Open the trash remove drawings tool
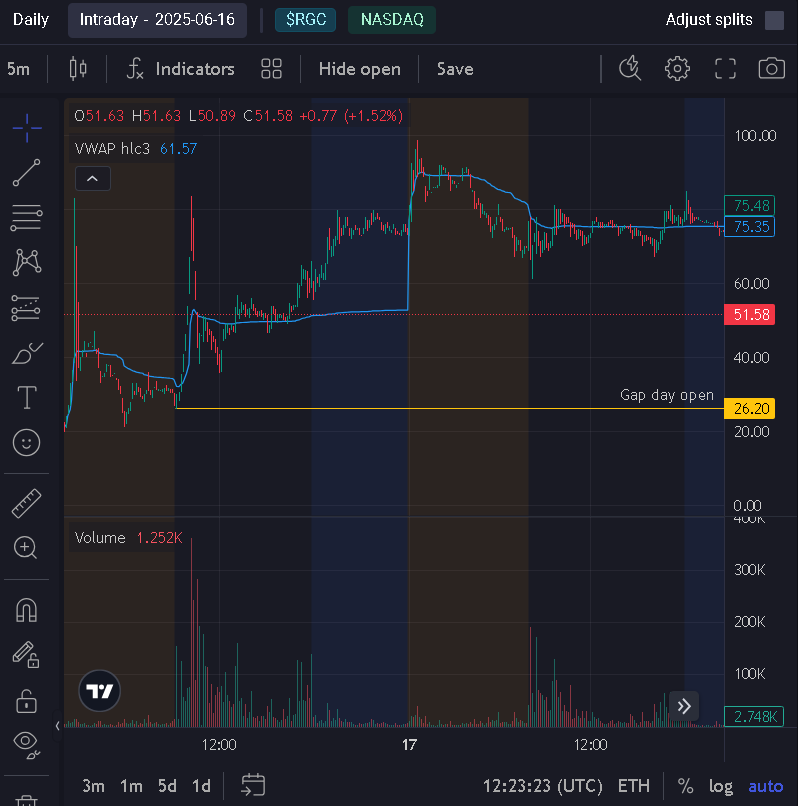Screen dimensions: 798x806 (x=27, y=800)
